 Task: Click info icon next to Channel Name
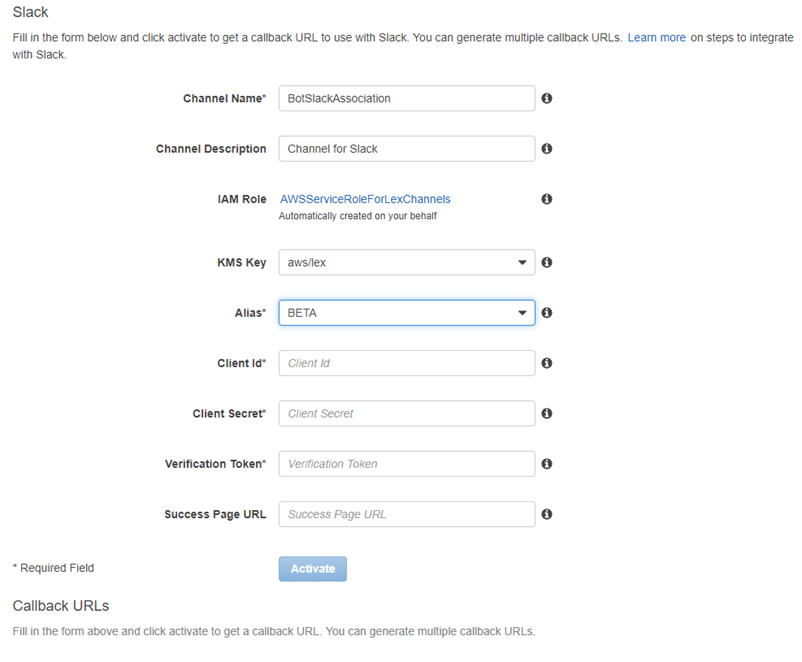coord(547,99)
